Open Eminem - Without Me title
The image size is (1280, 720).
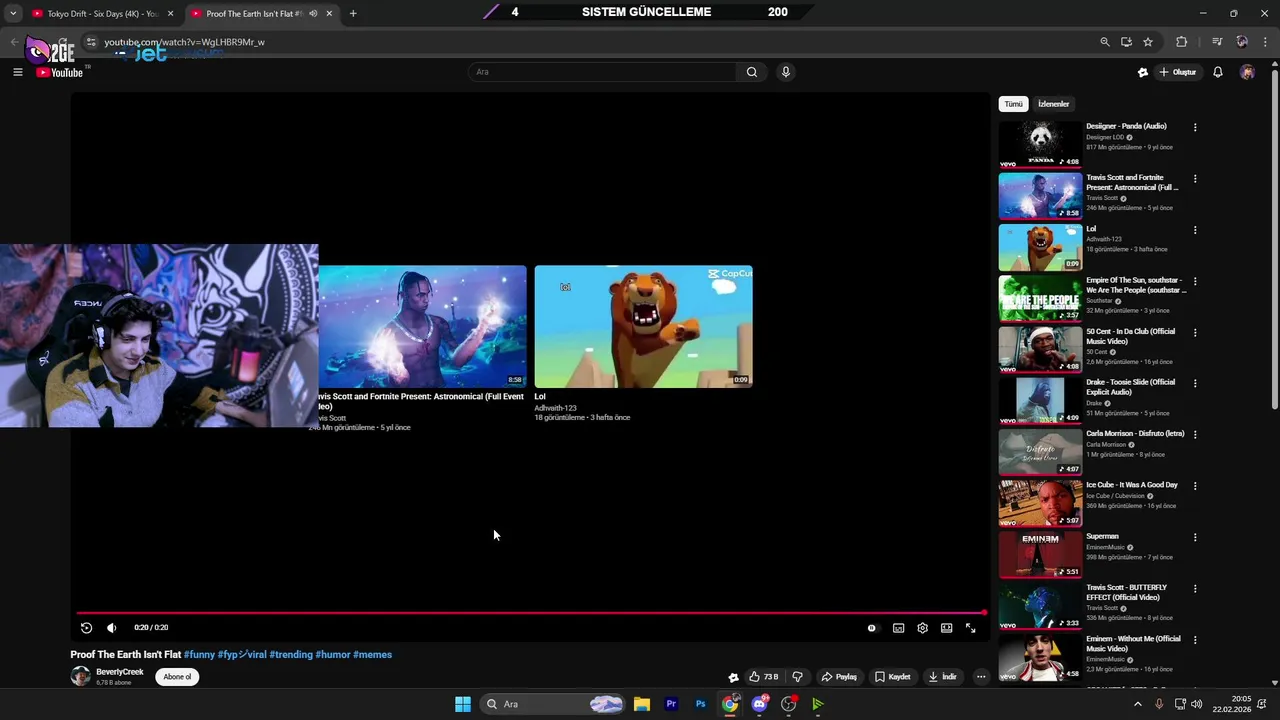1133,644
